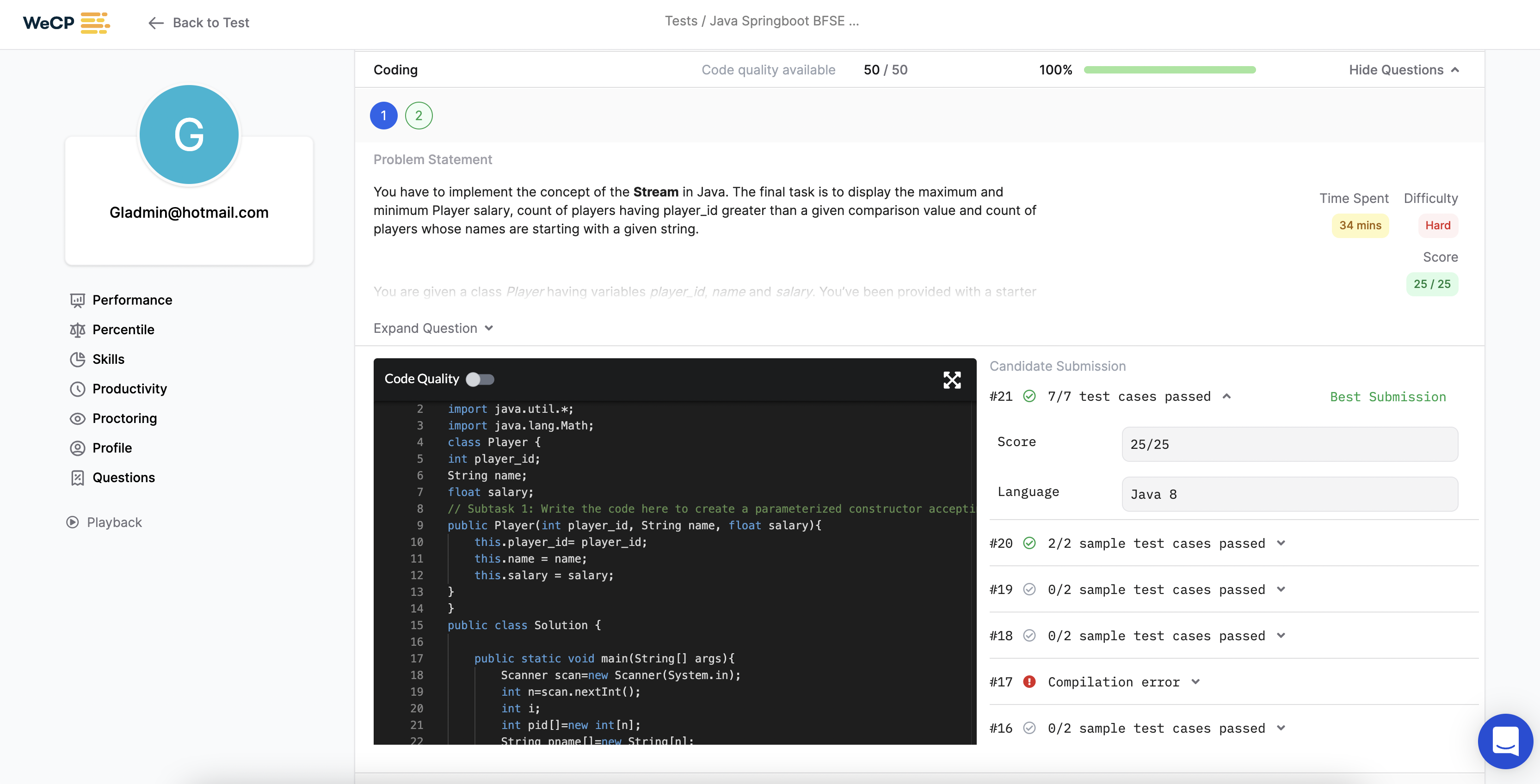Click the Performance chart icon
Image resolution: width=1540 pixels, height=784 pixels.
[x=77, y=300]
